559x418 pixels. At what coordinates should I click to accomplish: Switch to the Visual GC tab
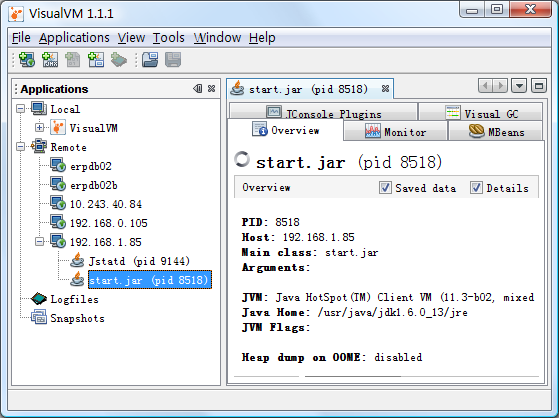[x=481, y=112]
